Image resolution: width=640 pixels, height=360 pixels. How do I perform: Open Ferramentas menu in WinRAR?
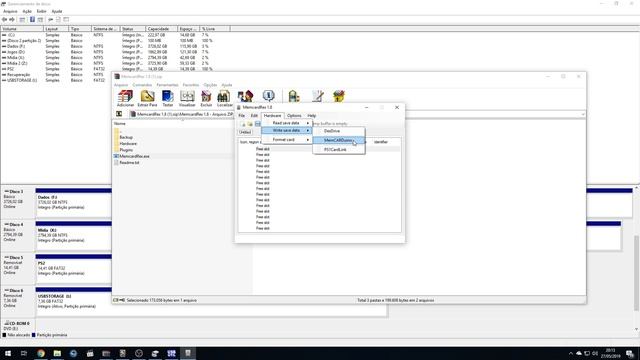(167, 85)
